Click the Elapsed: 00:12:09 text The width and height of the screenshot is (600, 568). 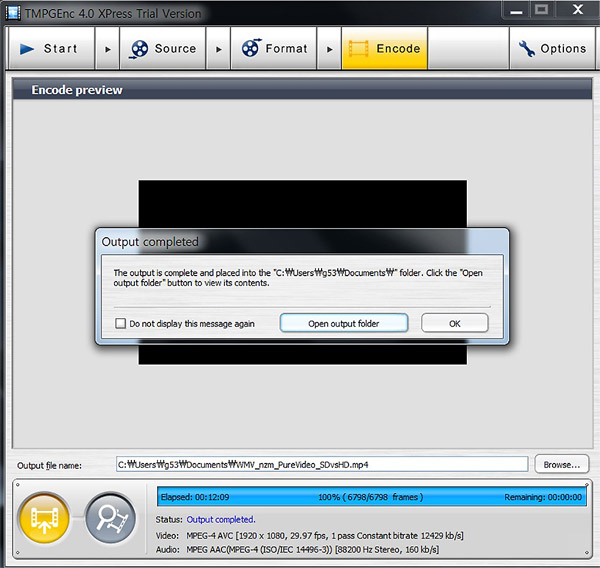tap(195, 497)
